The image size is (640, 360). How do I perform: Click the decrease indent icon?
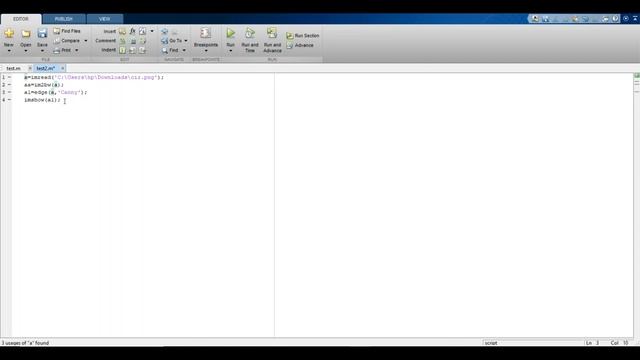point(142,50)
